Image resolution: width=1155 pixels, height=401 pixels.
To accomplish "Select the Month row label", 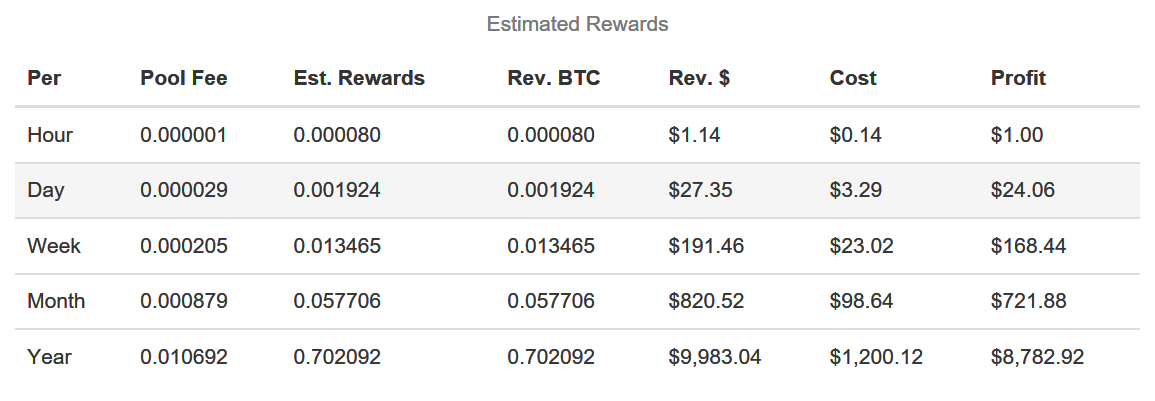I will [x=56, y=301].
